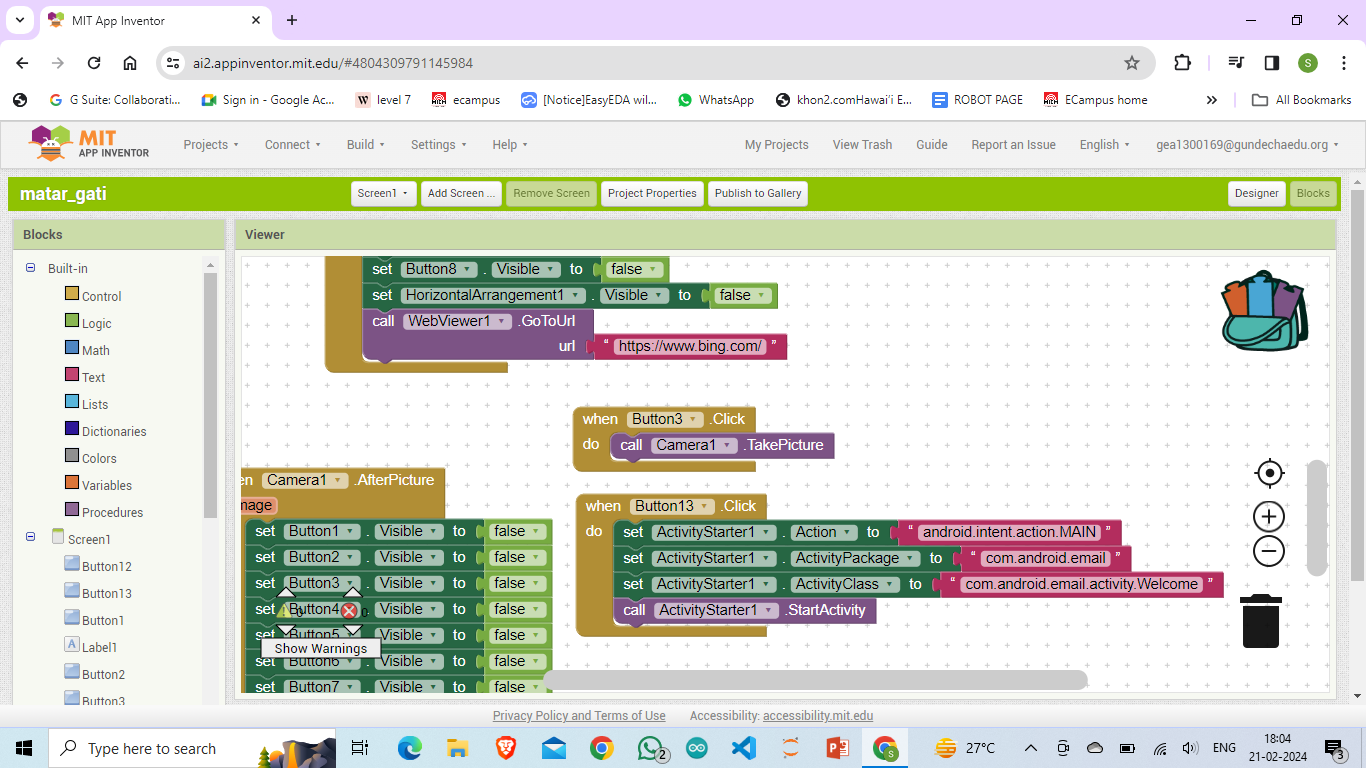Open the Screen1 screen selector dropdown
The image size is (1366, 768).
click(383, 193)
